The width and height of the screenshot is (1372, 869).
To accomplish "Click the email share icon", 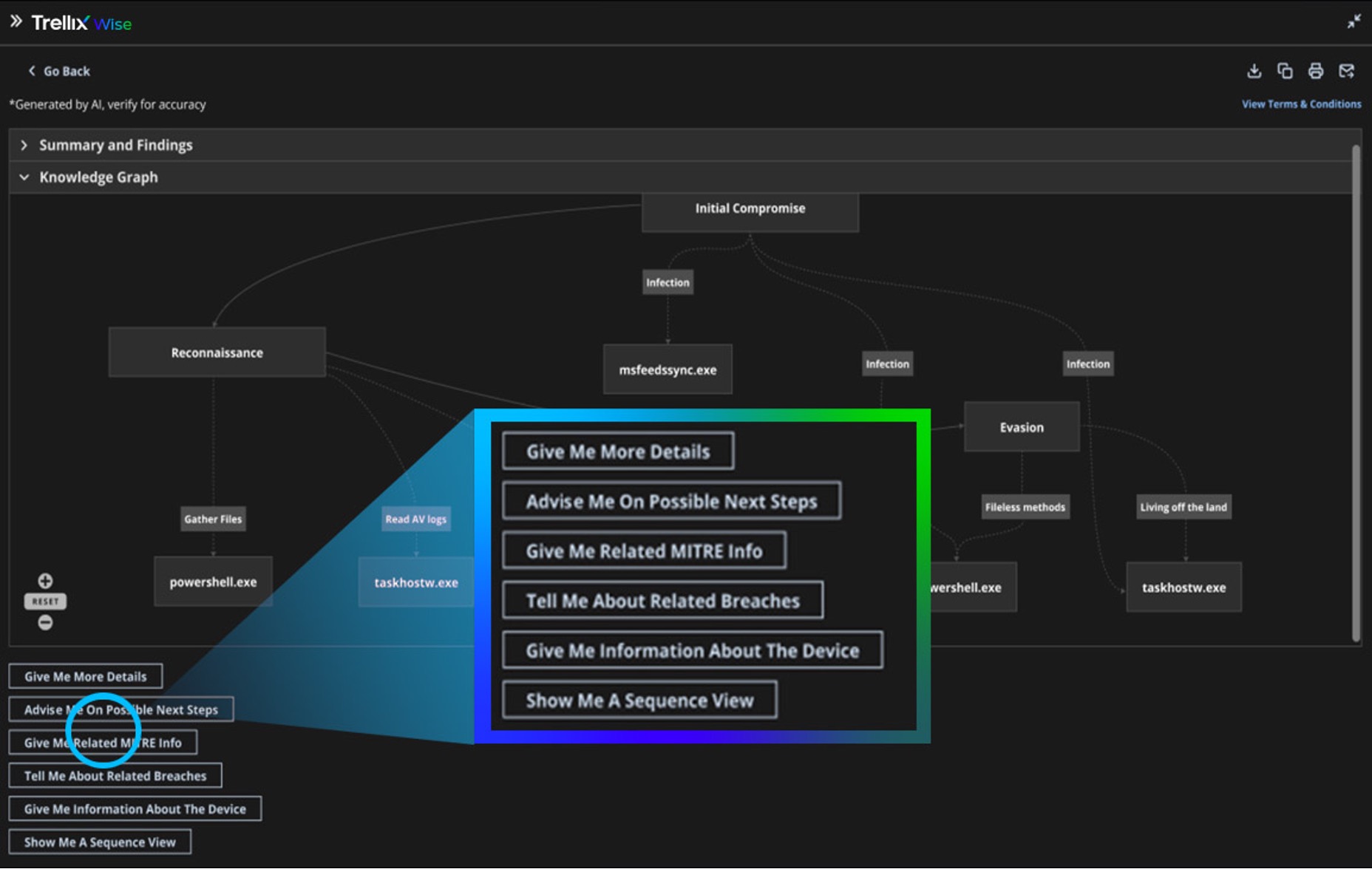I will point(1346,71).
